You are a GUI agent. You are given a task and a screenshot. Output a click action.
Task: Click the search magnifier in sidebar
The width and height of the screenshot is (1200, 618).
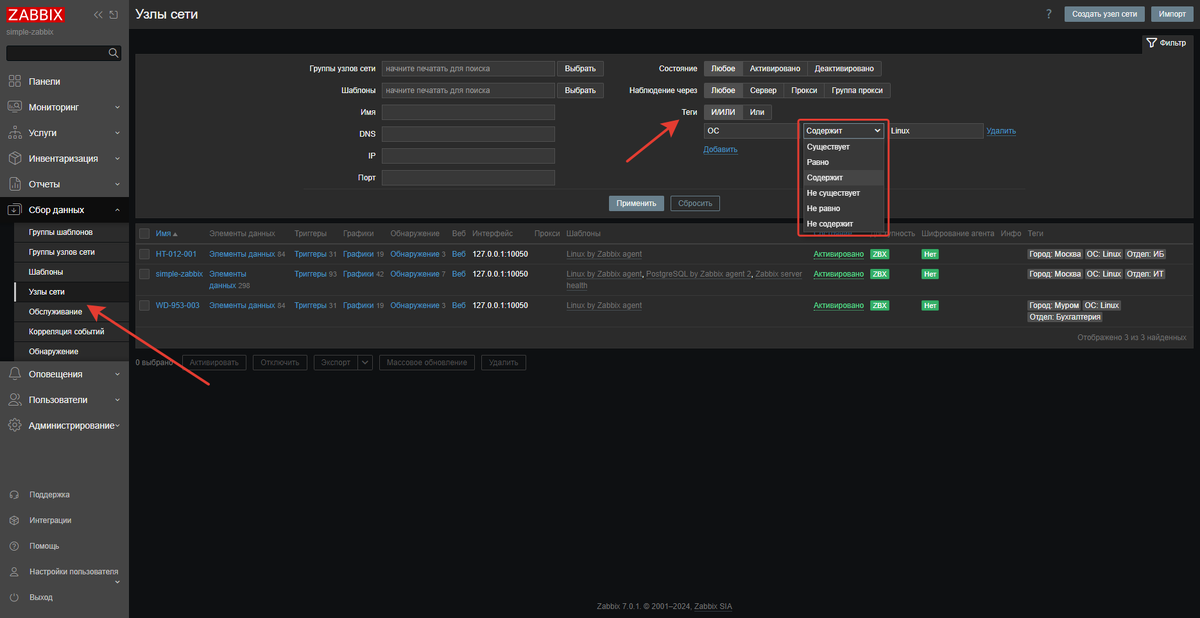(x=113, y=52)
